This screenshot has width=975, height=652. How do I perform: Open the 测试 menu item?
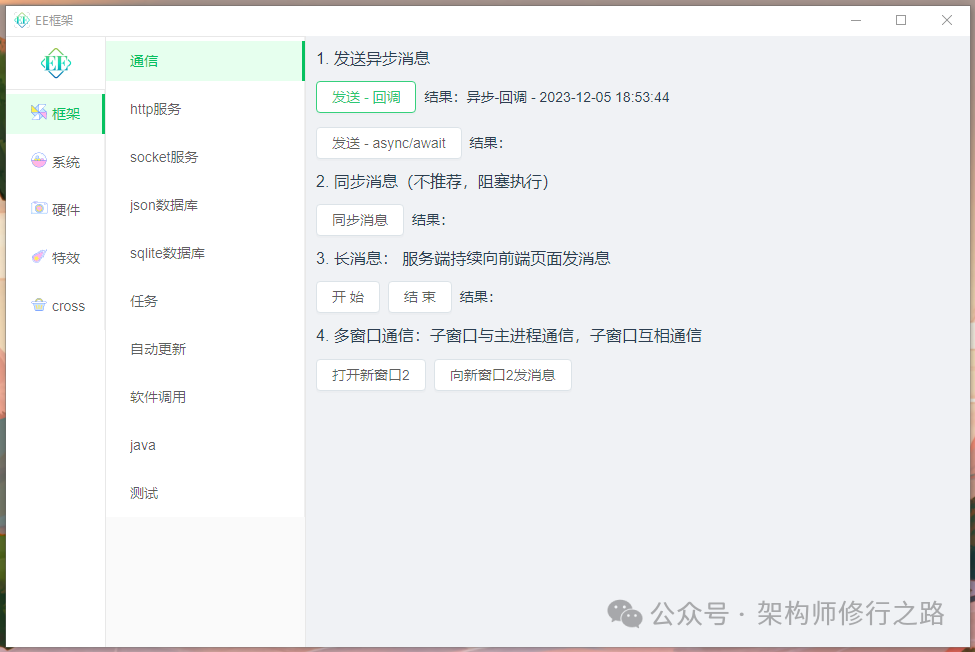[x=205, y=494]
